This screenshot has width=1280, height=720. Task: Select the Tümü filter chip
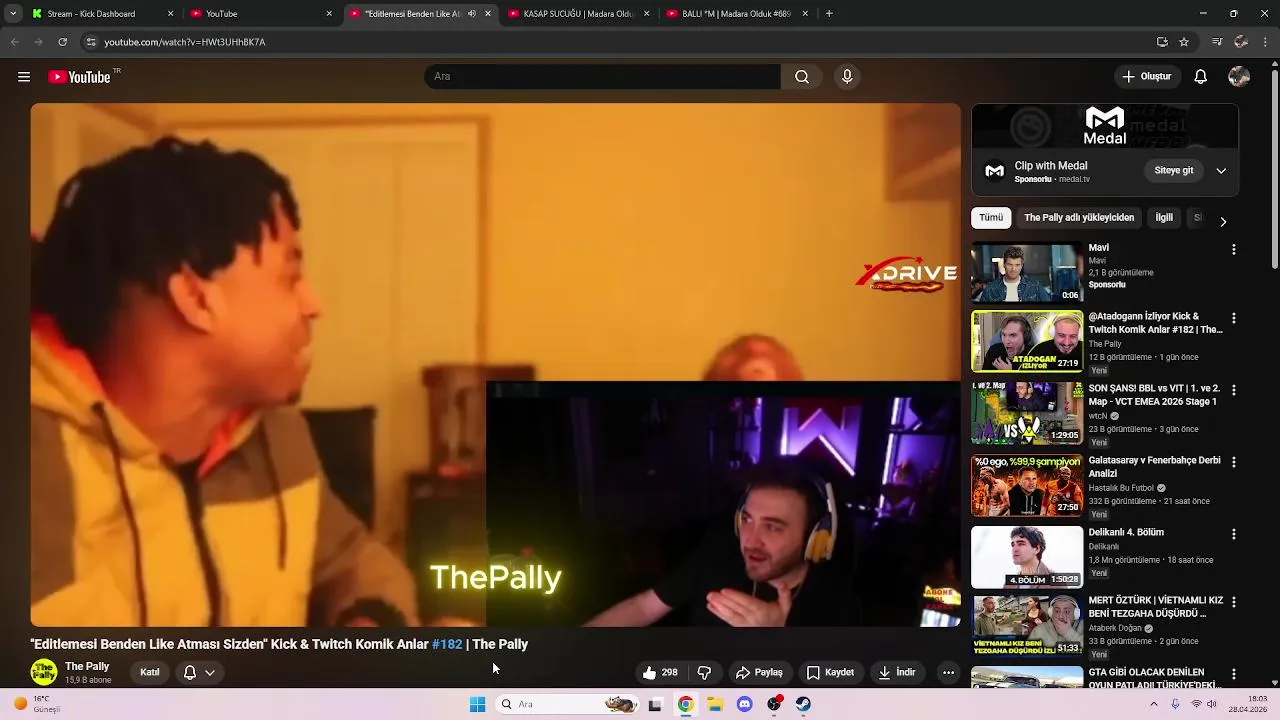[x=991, y=218]
